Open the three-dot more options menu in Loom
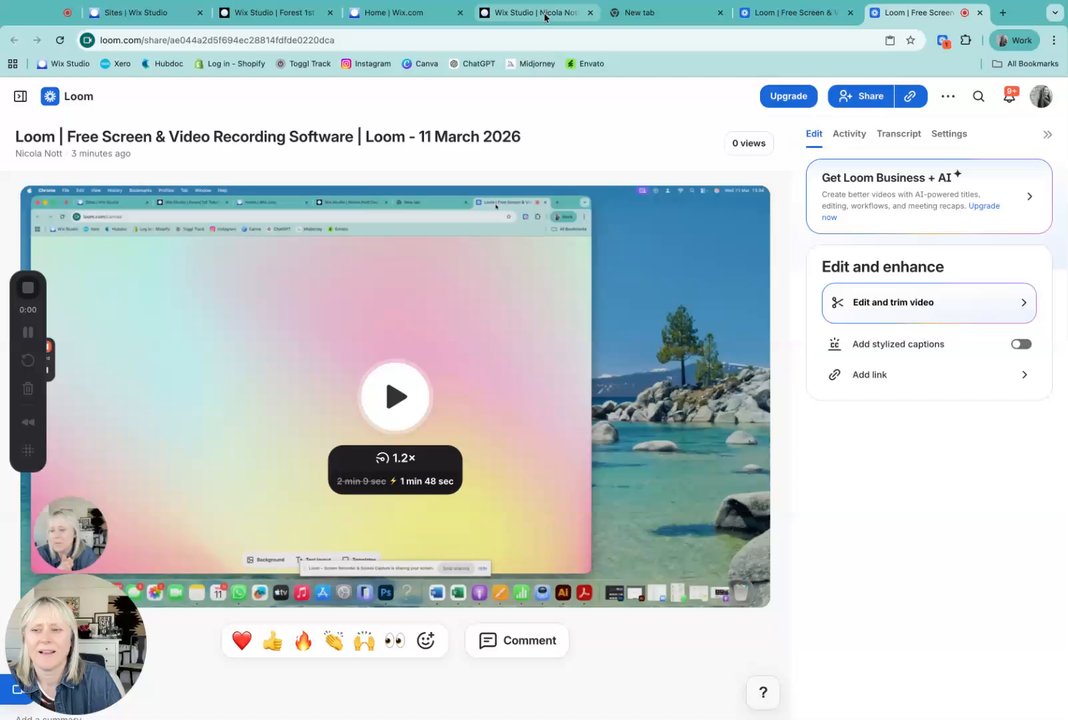Image resolution: width=1068 pixels, height=720 pixels. 947,96
